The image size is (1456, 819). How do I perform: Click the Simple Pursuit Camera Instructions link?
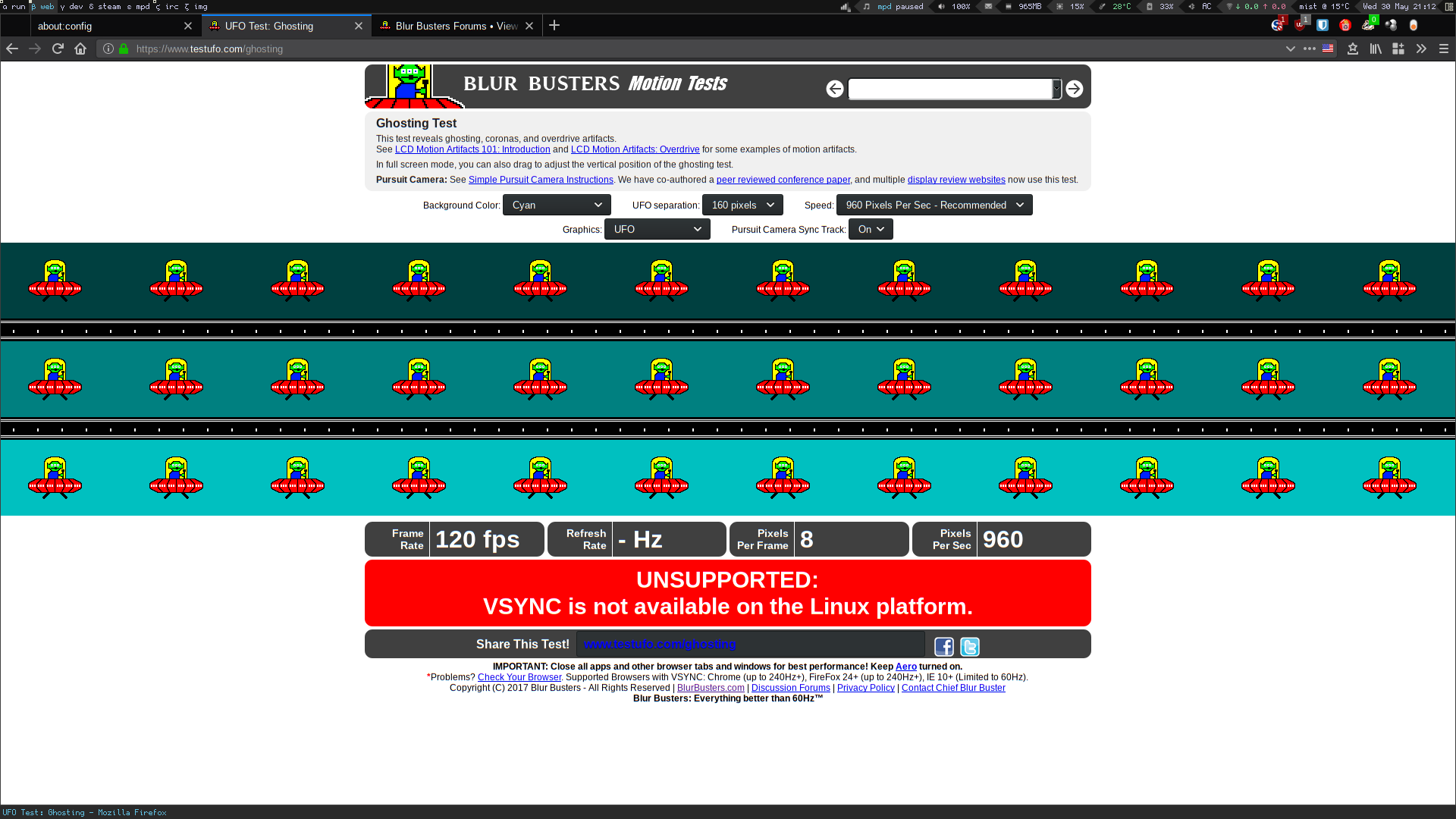[x=541, y=179]
